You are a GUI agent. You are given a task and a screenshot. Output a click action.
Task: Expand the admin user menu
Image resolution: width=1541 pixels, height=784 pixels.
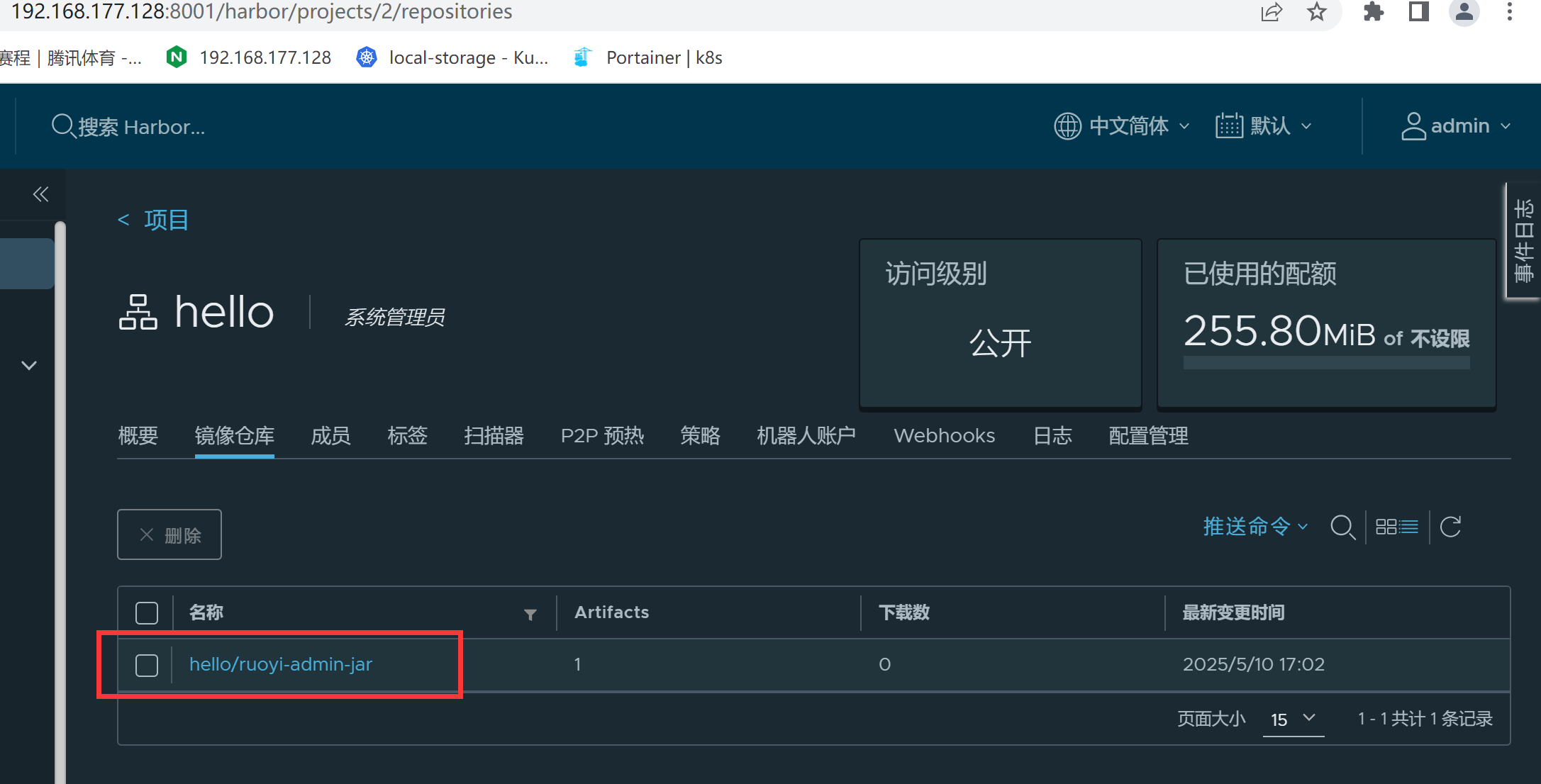coord(1456,126)
